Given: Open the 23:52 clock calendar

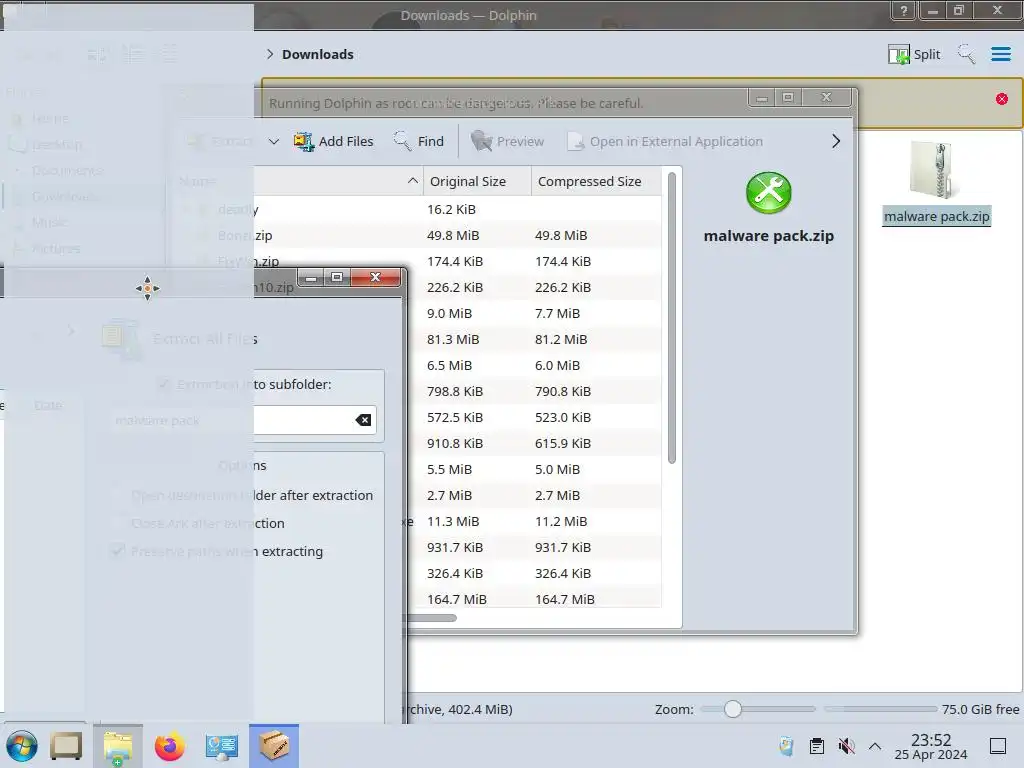Looking at the screenshot, I should [x=931, y=746].
